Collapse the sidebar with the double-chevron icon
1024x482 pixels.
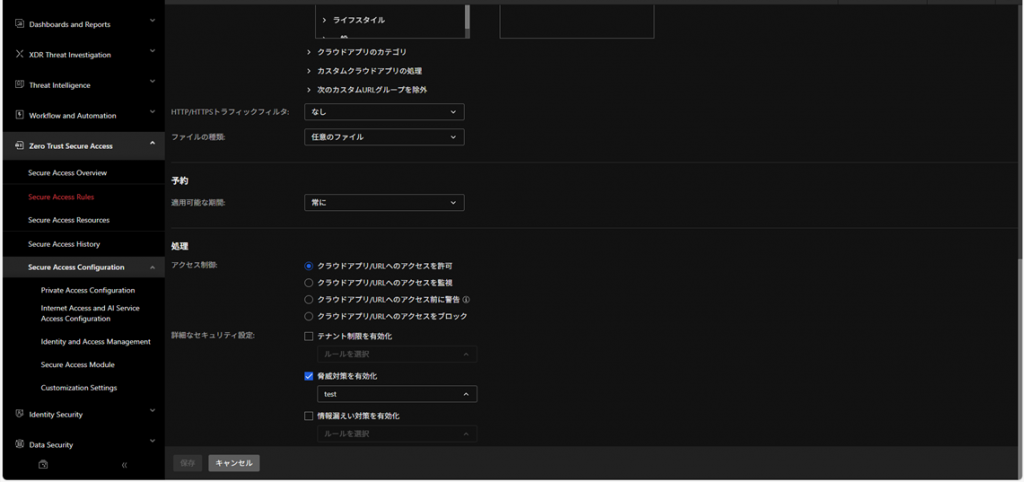coord(124,465)
